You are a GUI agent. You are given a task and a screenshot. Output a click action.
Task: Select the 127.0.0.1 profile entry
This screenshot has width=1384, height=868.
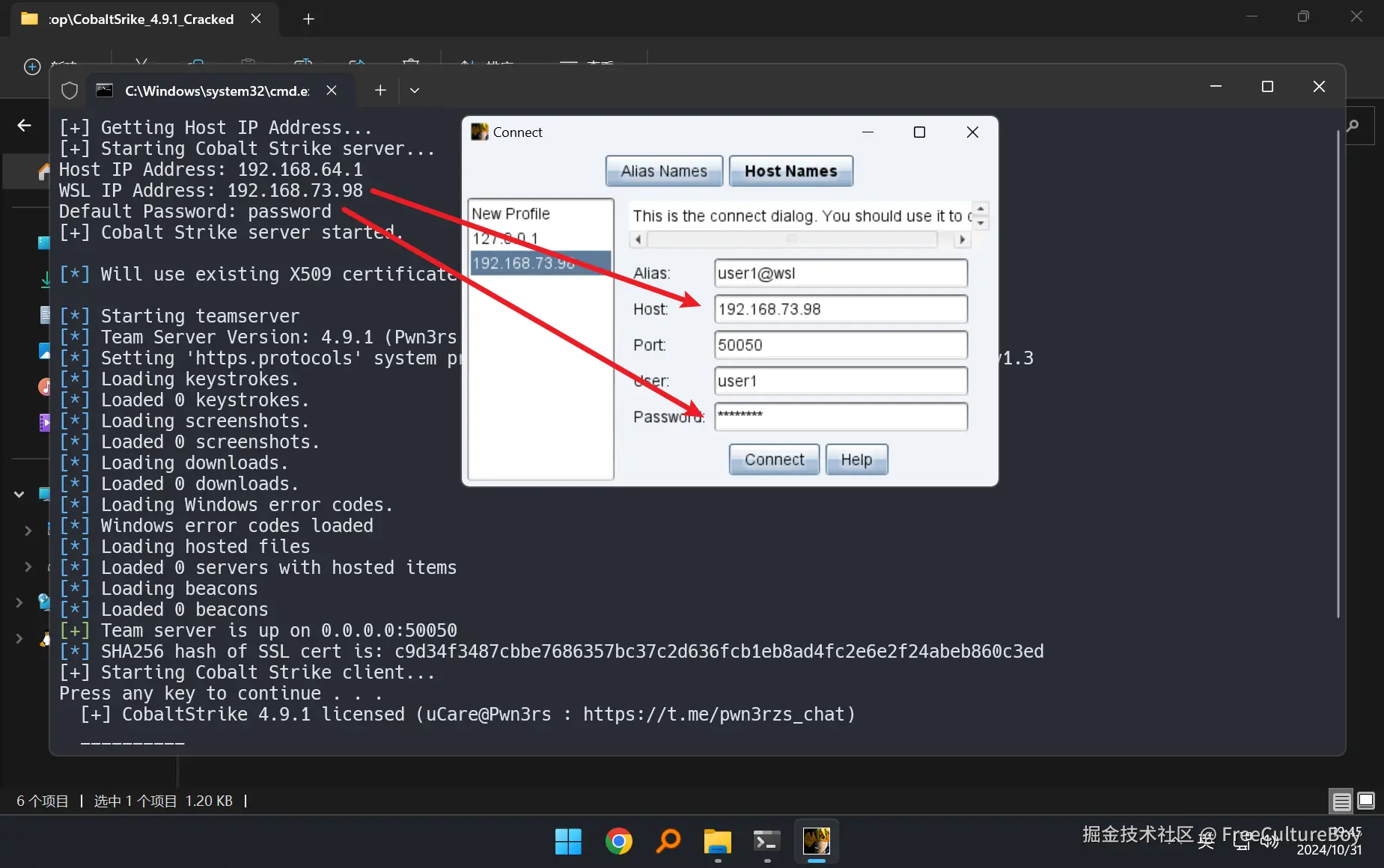pos(540,238)
